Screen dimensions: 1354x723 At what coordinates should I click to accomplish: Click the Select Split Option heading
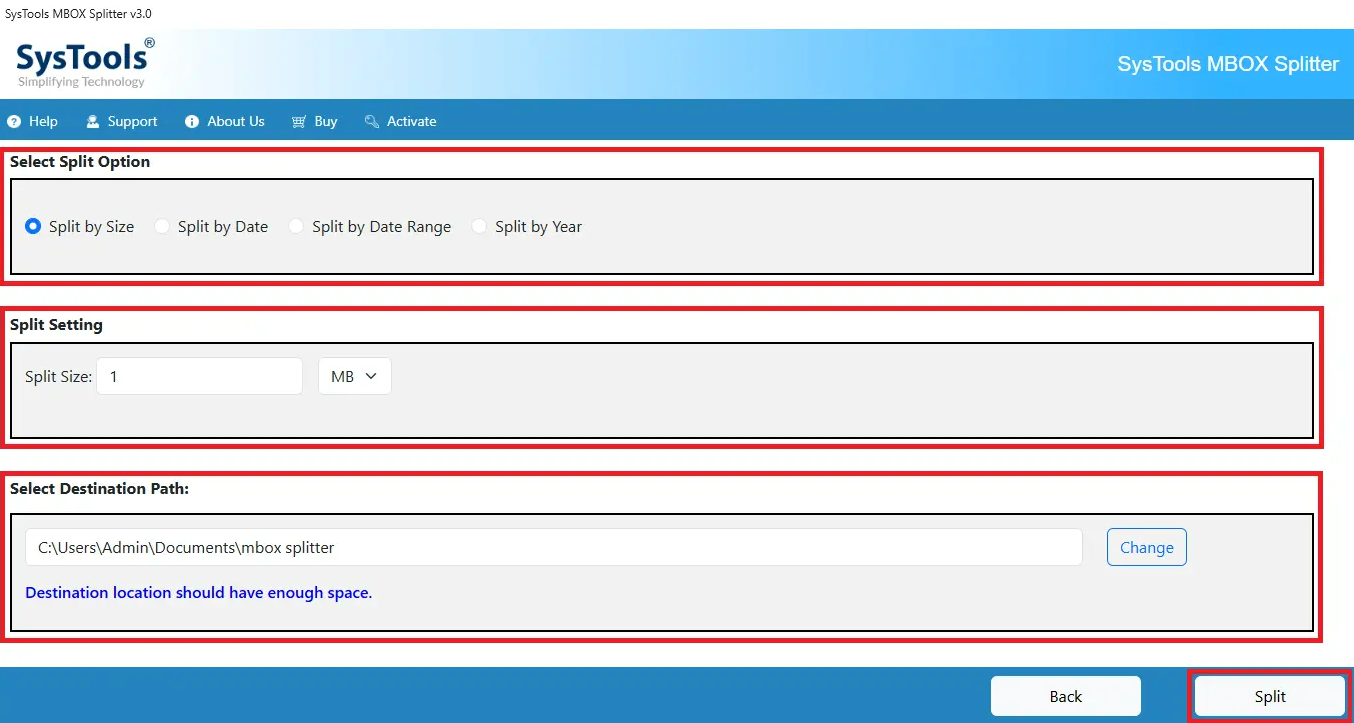pos(80,162)
